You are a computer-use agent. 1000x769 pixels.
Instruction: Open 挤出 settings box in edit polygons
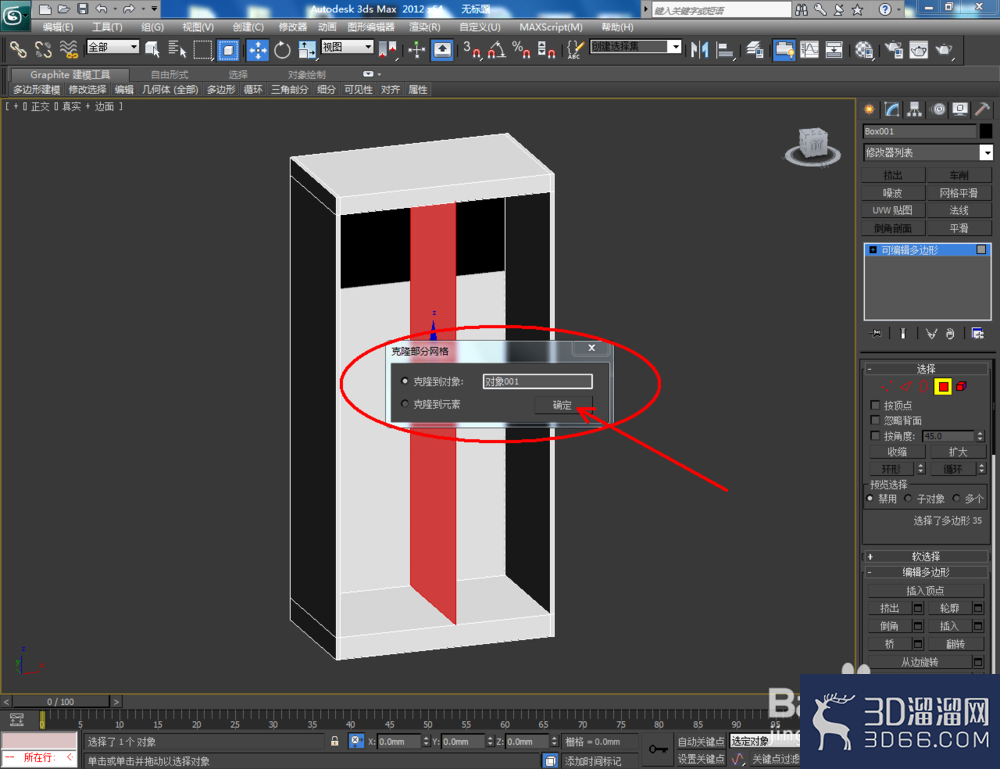coord(918,608)
